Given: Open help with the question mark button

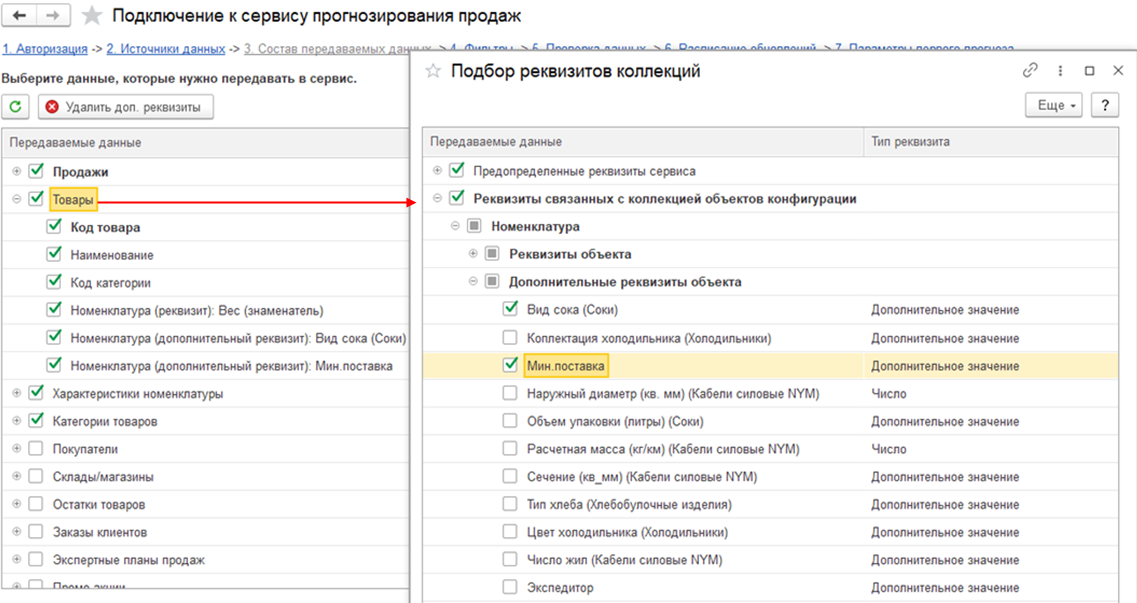Looking at the screenshot, I should [1104, 105].
